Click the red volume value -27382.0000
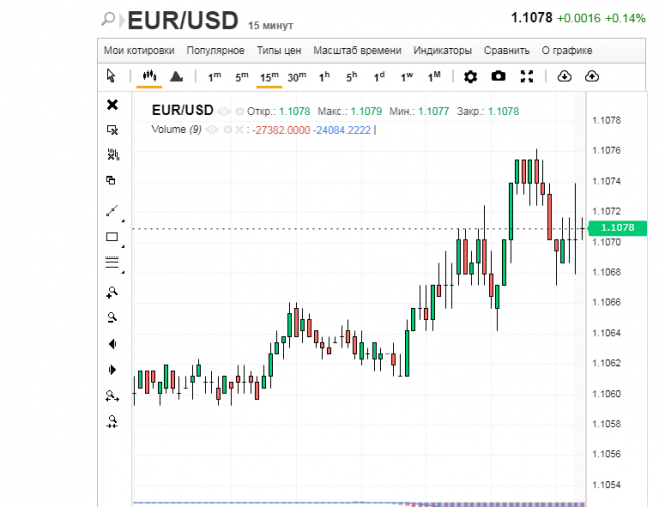 pyautogui.click(x=281, y=130)
